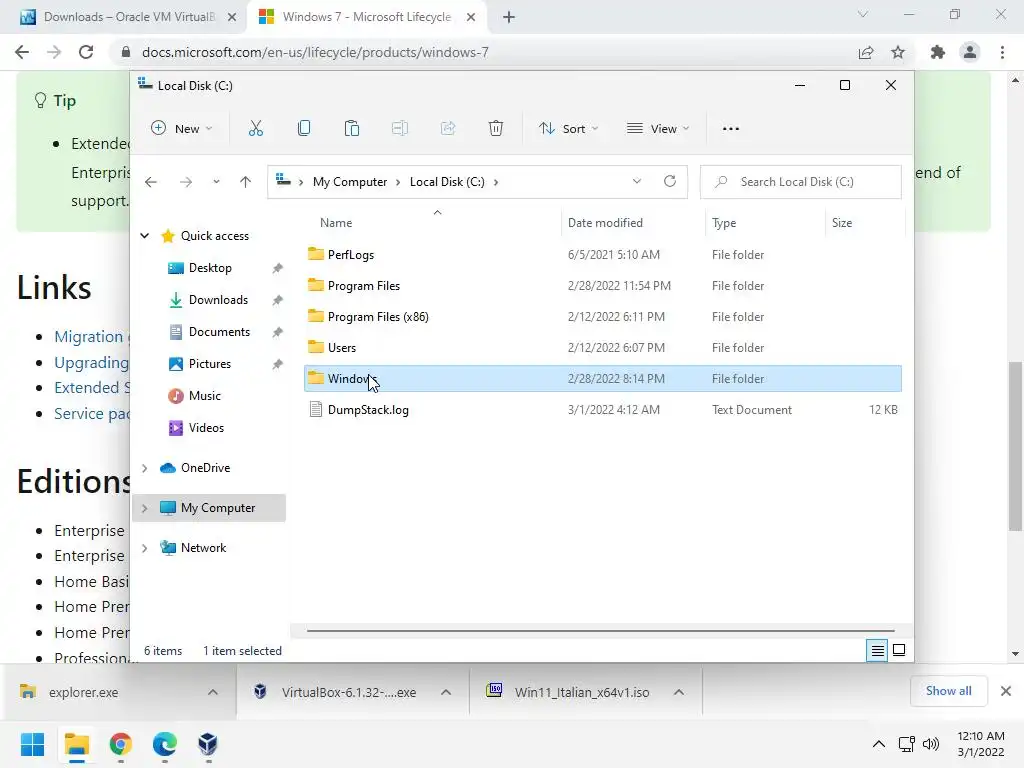
Task: Open Chrome extensions puzzle icon
Action: (938, 52)
